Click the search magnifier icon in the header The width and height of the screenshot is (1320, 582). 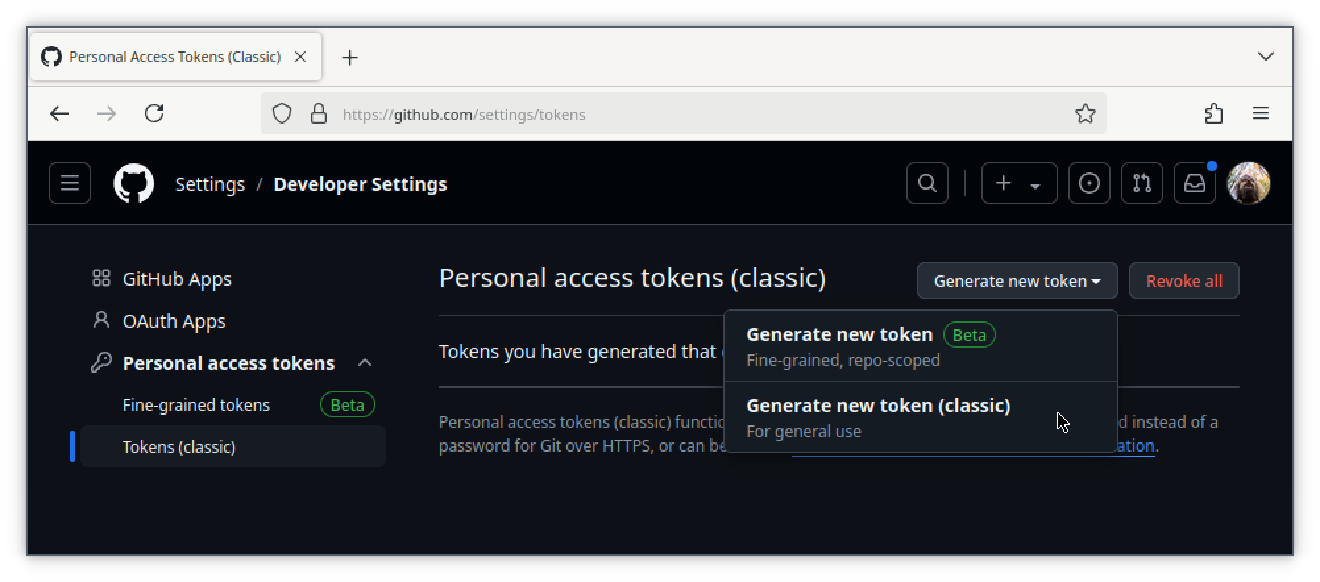[x=926, y=183]
